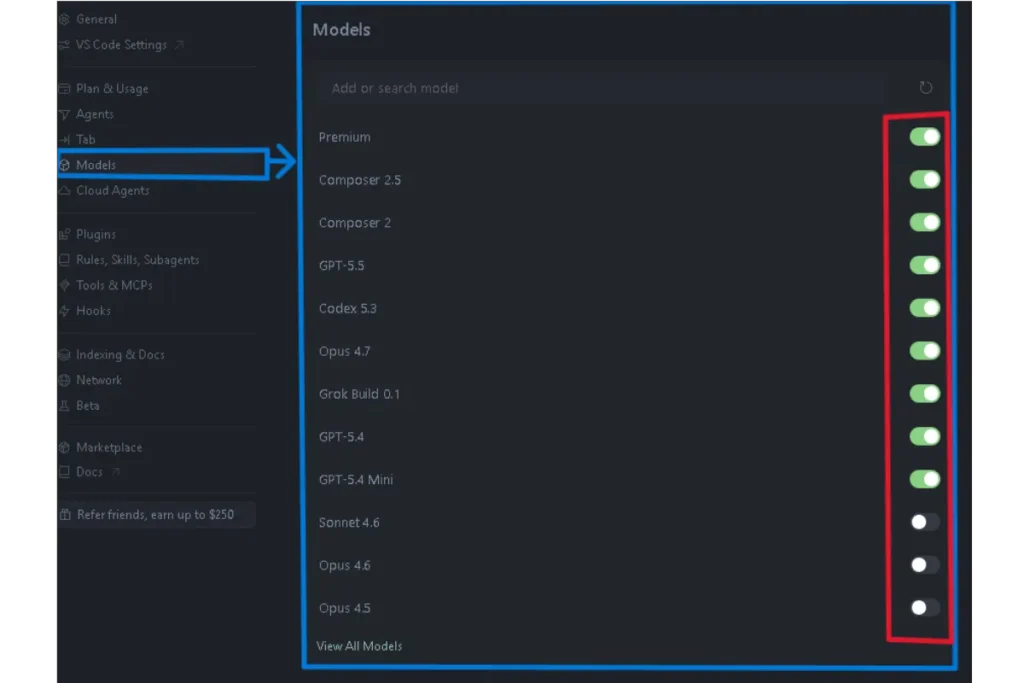Click the Opus 4.7 model label
This screenshot has height=683, width=1024.
point(344,351)
